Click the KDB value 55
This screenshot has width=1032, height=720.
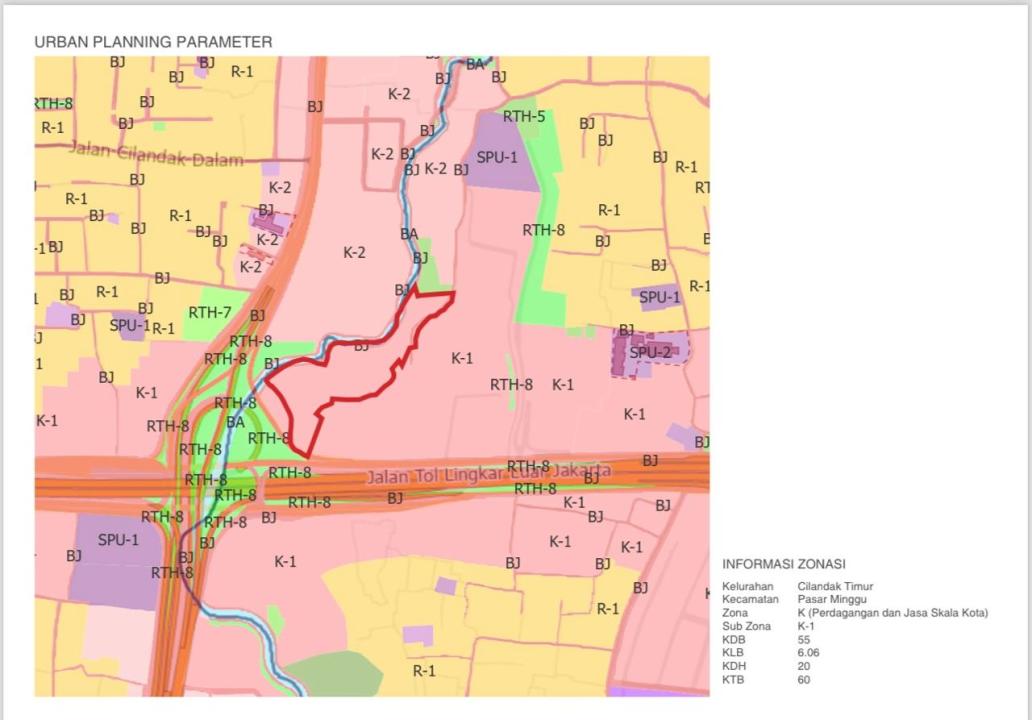click(x=804, y=640)
